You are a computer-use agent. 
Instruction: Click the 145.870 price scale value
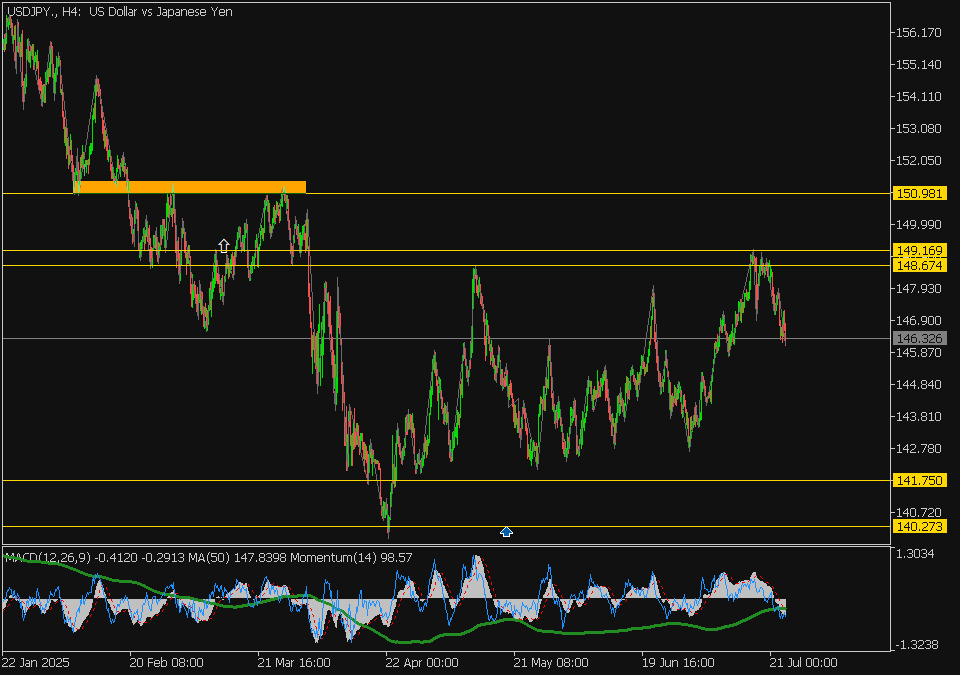918,353
